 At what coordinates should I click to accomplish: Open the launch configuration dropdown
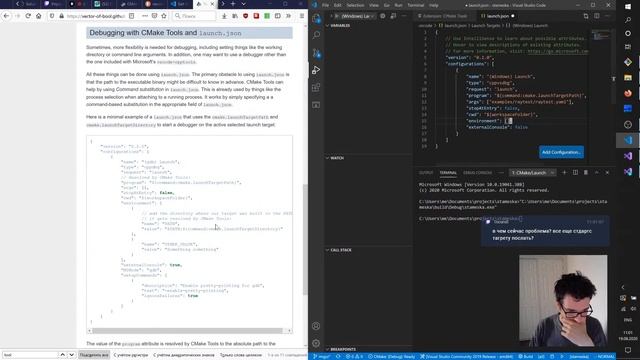pos(357,16)
